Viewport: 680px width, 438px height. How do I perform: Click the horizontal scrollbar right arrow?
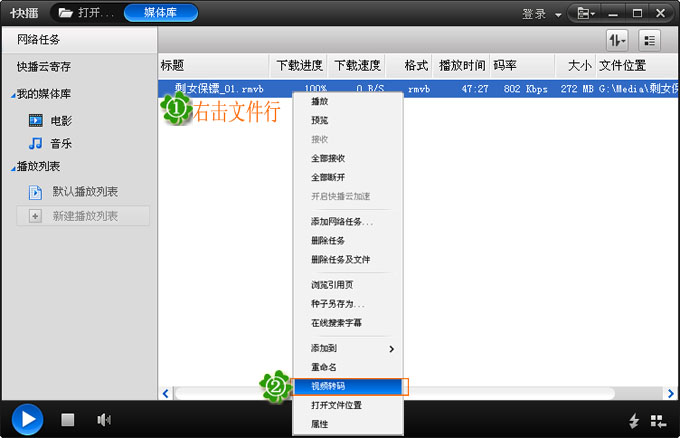(670, 393)
